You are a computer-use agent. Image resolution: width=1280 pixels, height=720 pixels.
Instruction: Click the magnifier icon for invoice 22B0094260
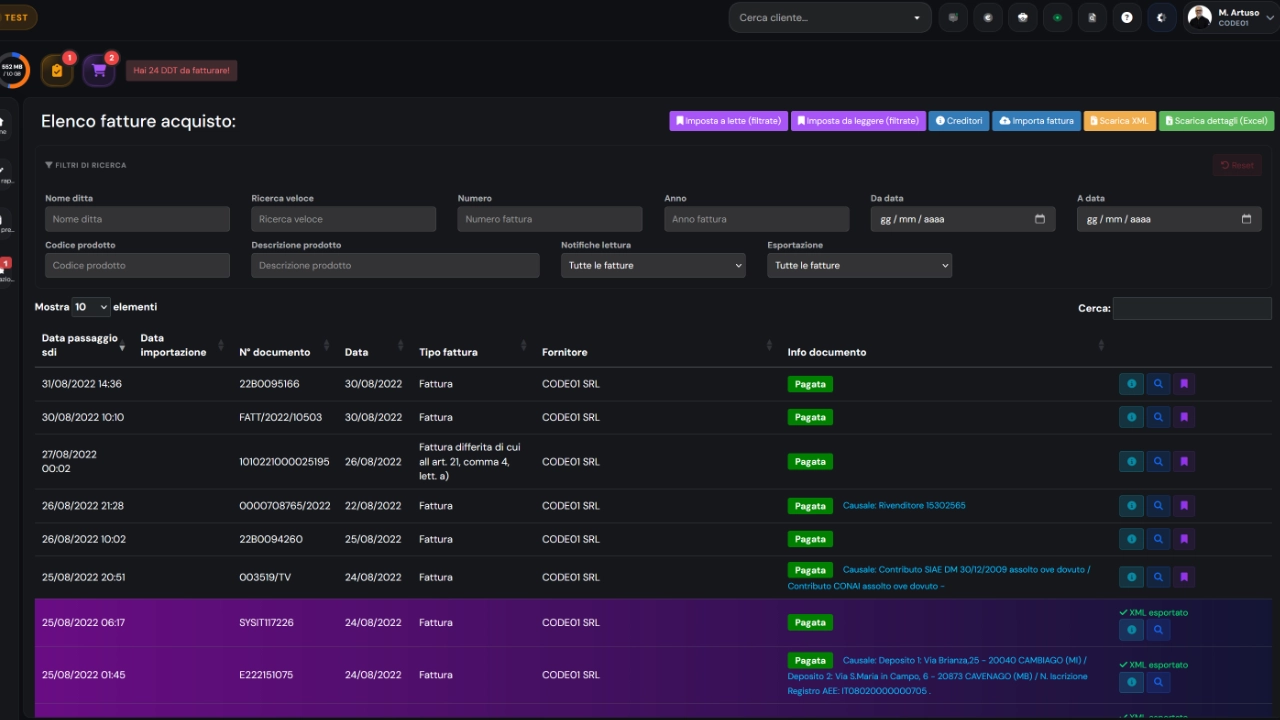tap(1158, 539)
